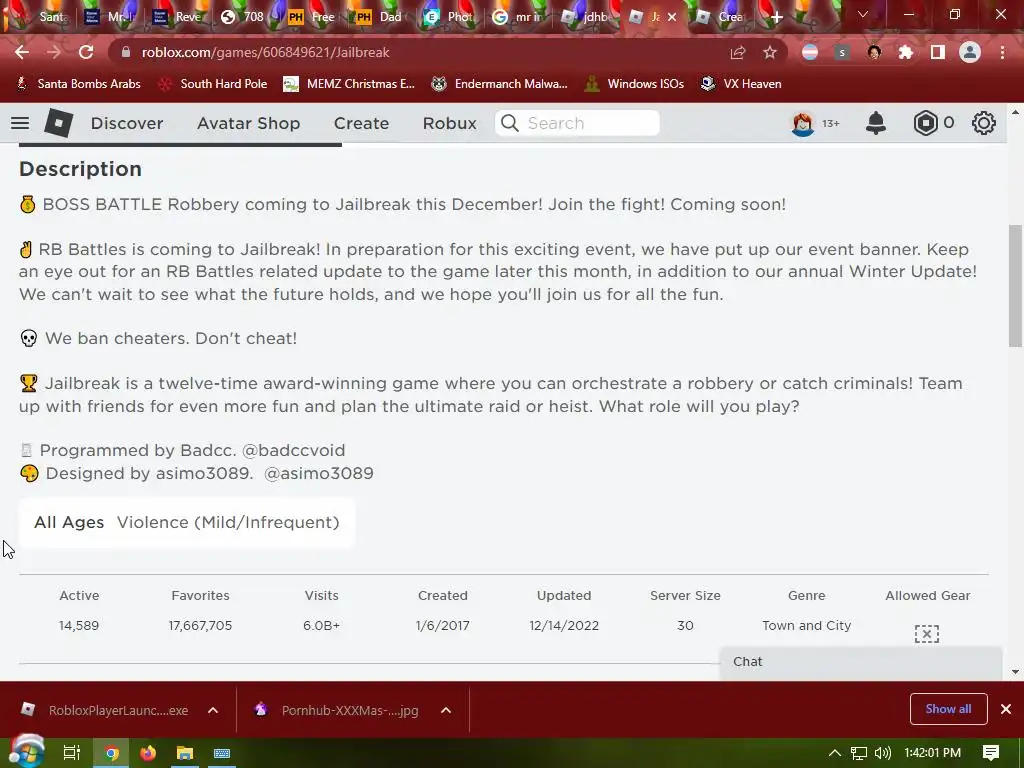Open the Pornhub-XXXMas jpg download
The width and height of the screenshot is (1024, 768).
(x=340, y=711)
